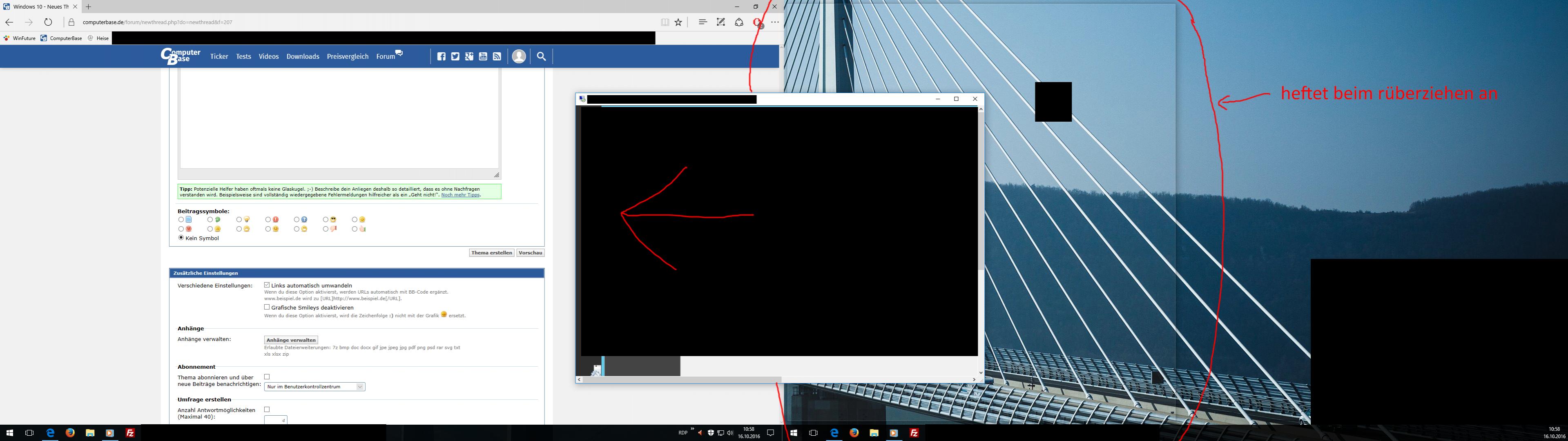Open Edge web note pen icon
This screenshot has height=441, width=1568.
pyautogui.click(x=721, y=22)
